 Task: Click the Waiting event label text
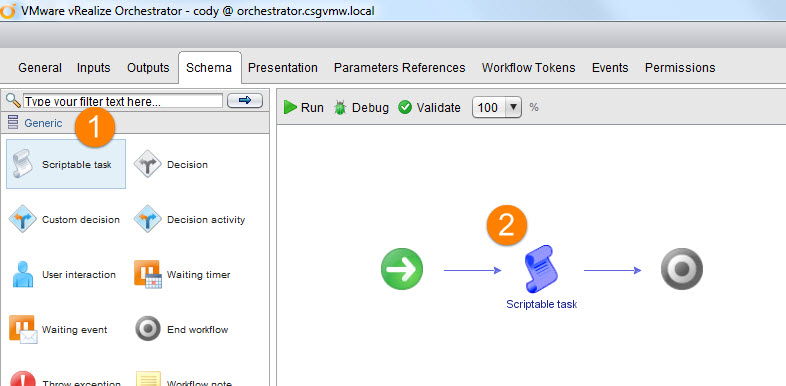pos(75,330)
